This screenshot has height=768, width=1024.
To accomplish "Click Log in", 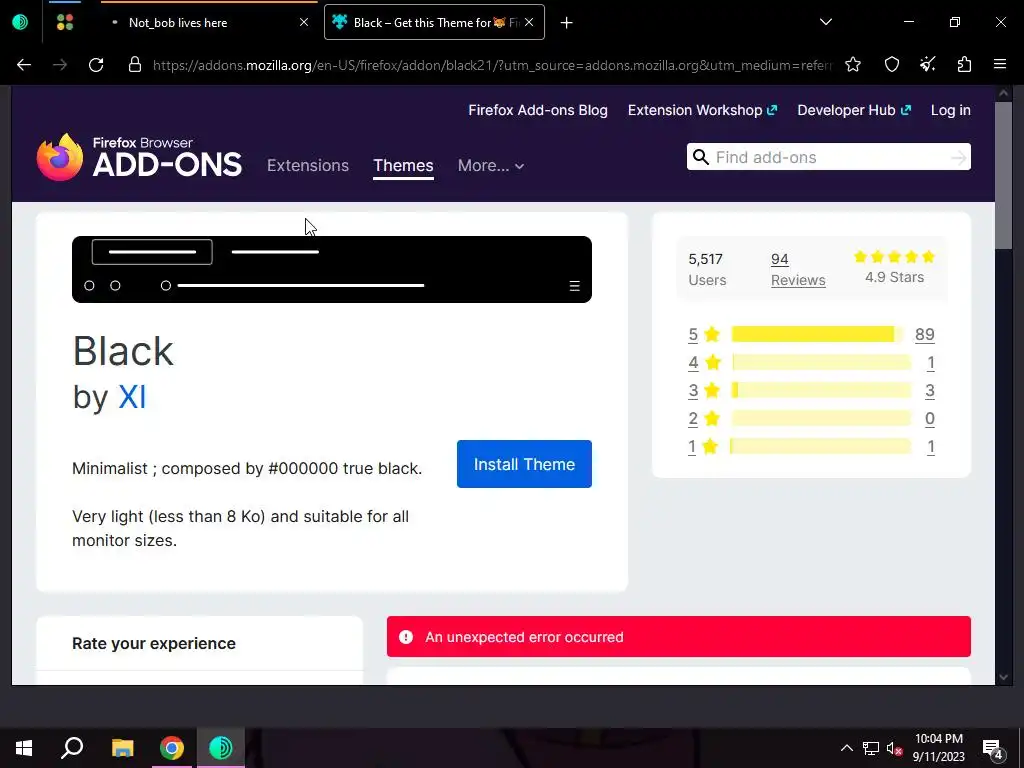I will [950, 110].
